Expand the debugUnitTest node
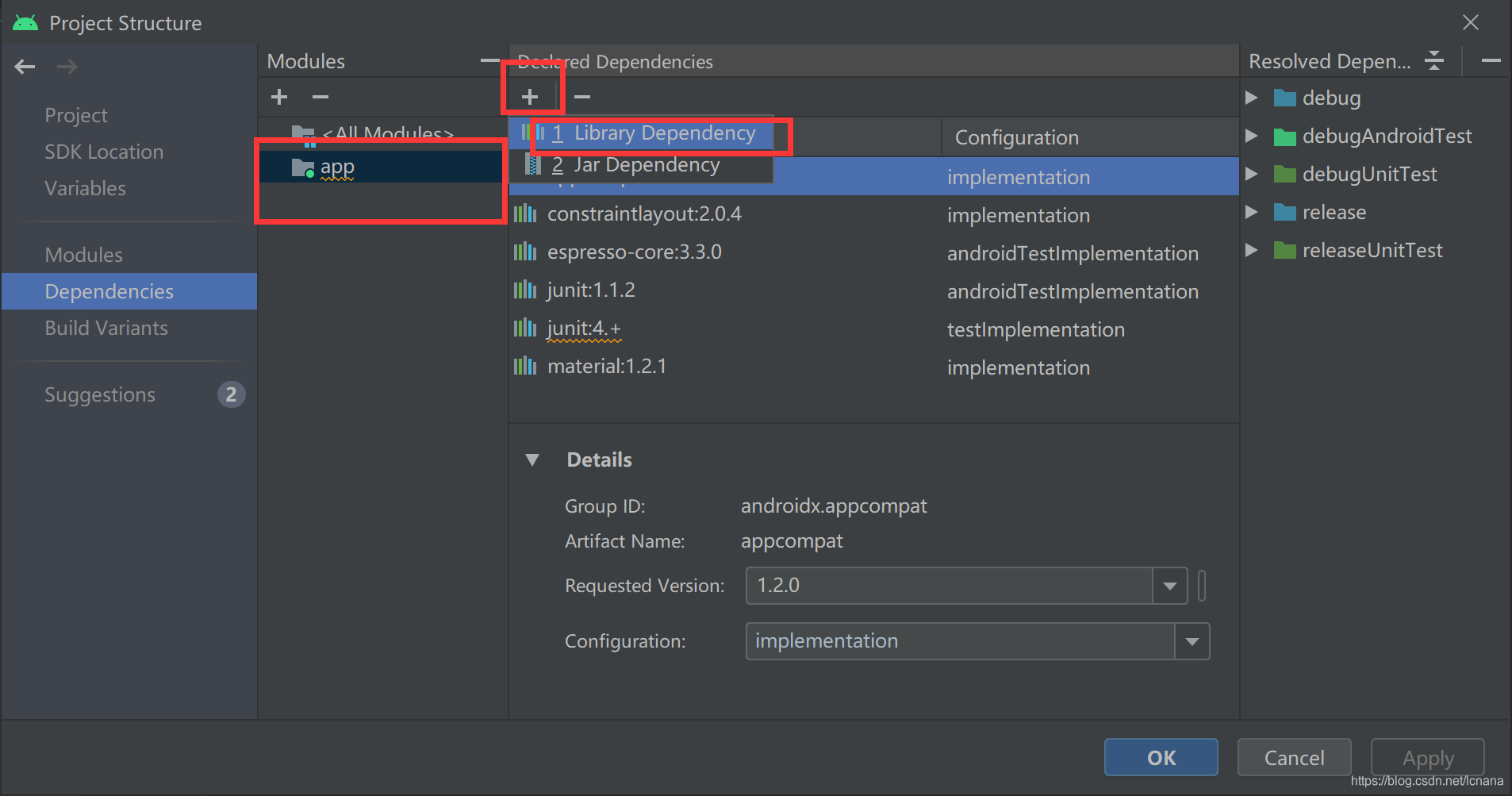The height and width of the screenshot is (796, 1512). click(1252, 174)
